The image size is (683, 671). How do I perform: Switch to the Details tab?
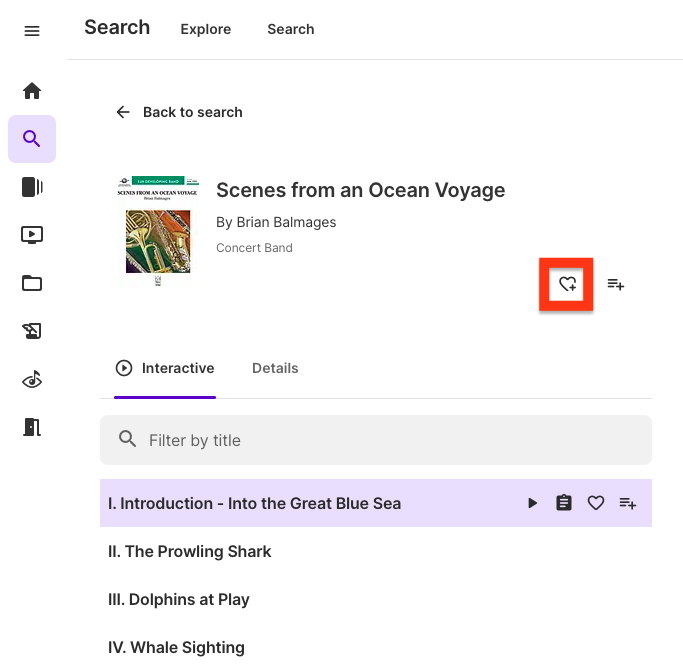coord(275,368)
